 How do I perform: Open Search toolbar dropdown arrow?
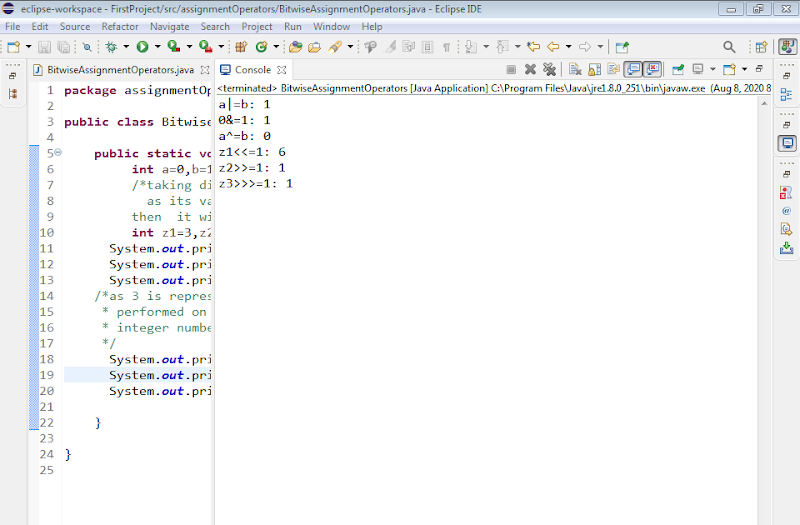tap(350, 47)
